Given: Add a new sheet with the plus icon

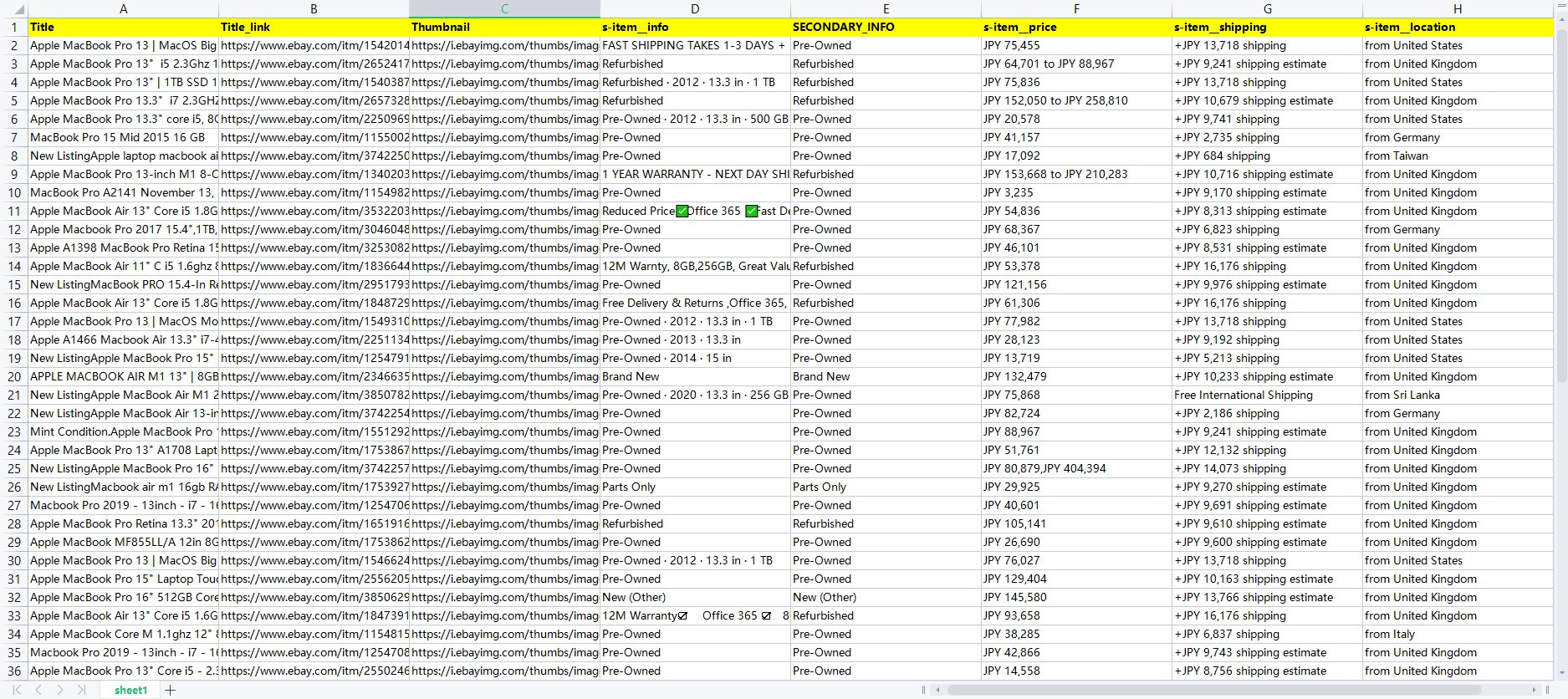Looking at the screenshot, I should [x=171, y=690].
